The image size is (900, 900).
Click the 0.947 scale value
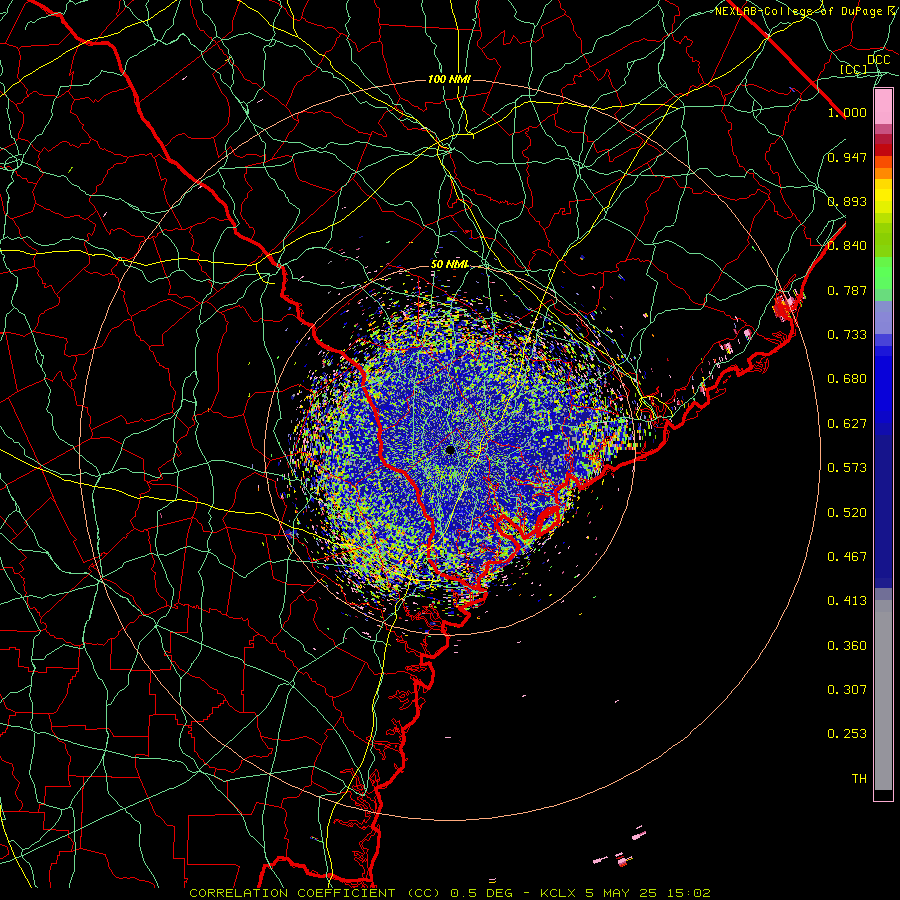point(847,157)
